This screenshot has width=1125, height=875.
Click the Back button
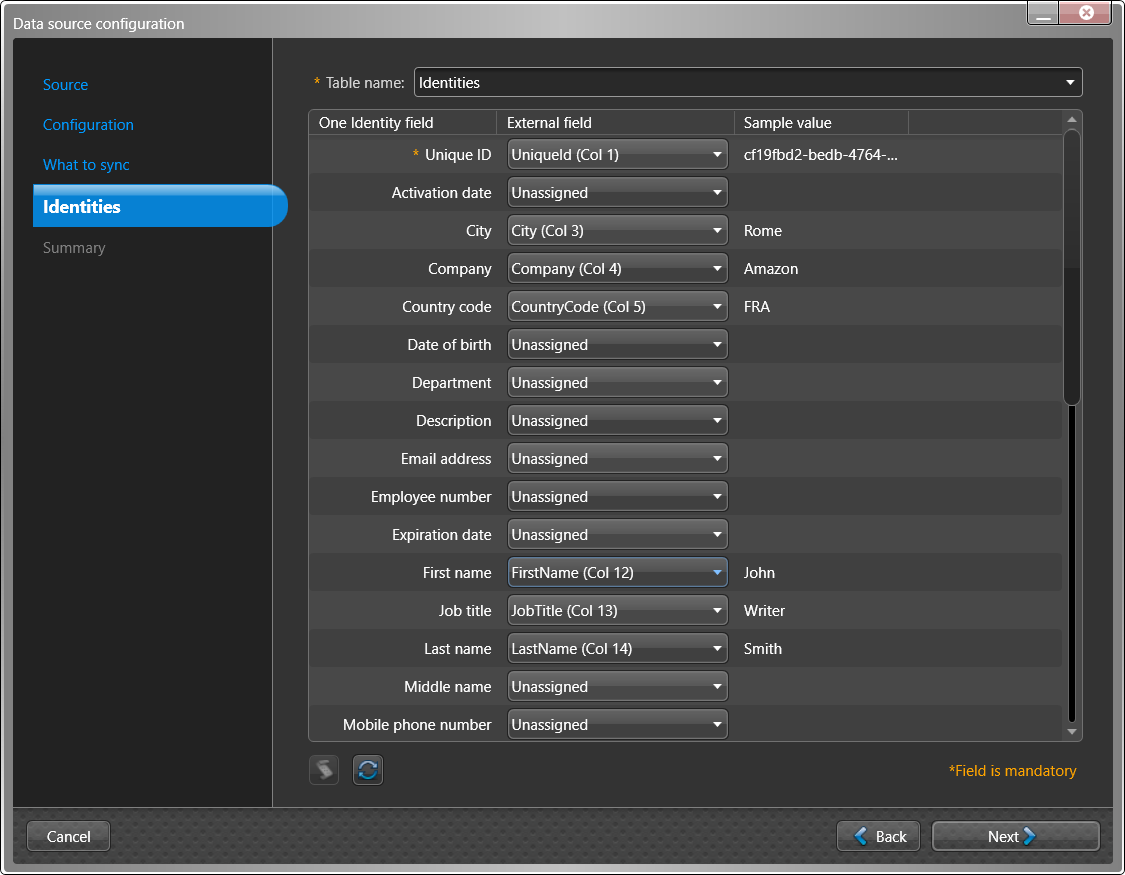(x=880, y=837)
